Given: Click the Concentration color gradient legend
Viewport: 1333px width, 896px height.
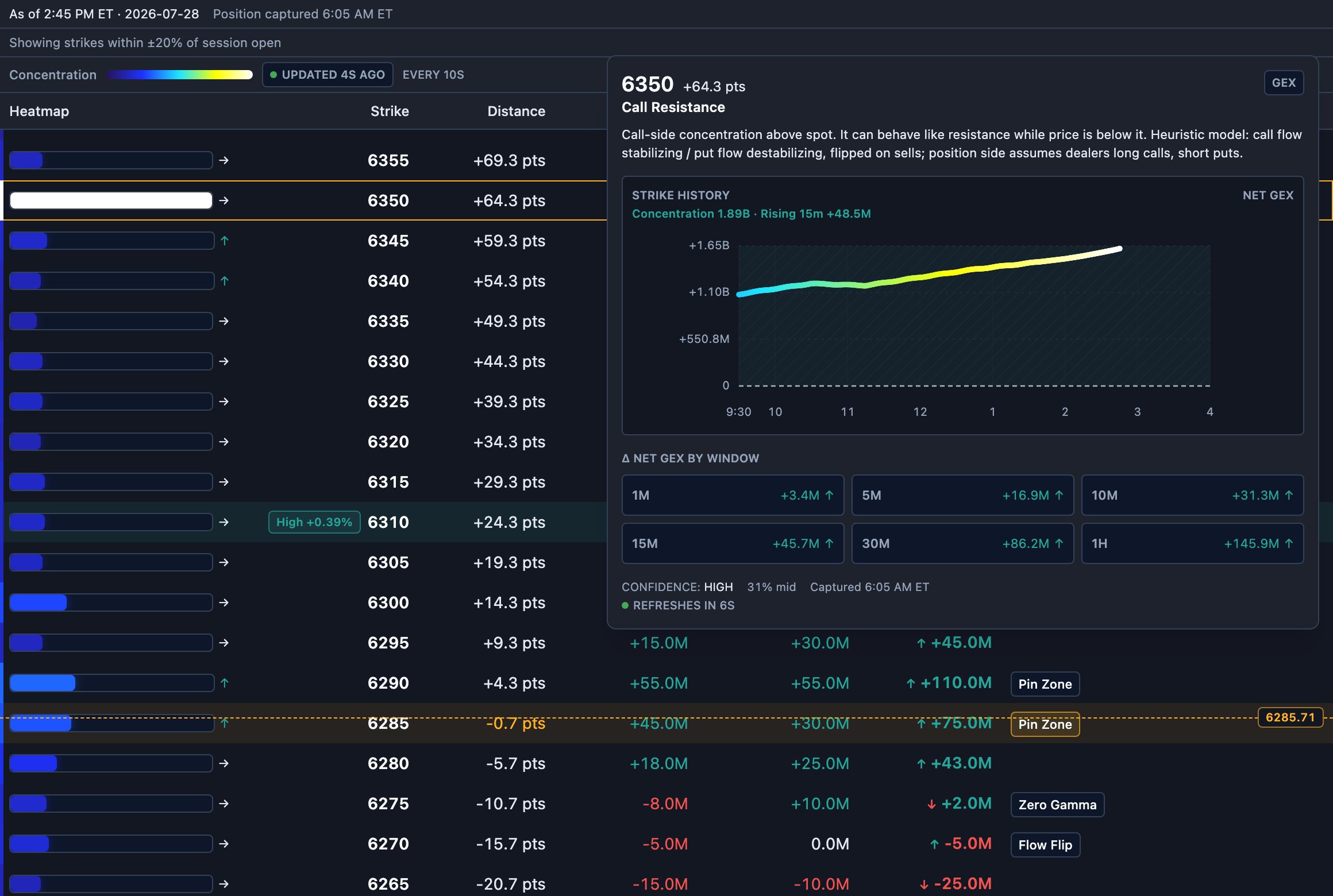Looking at the screenshot, I should point(179,75).
